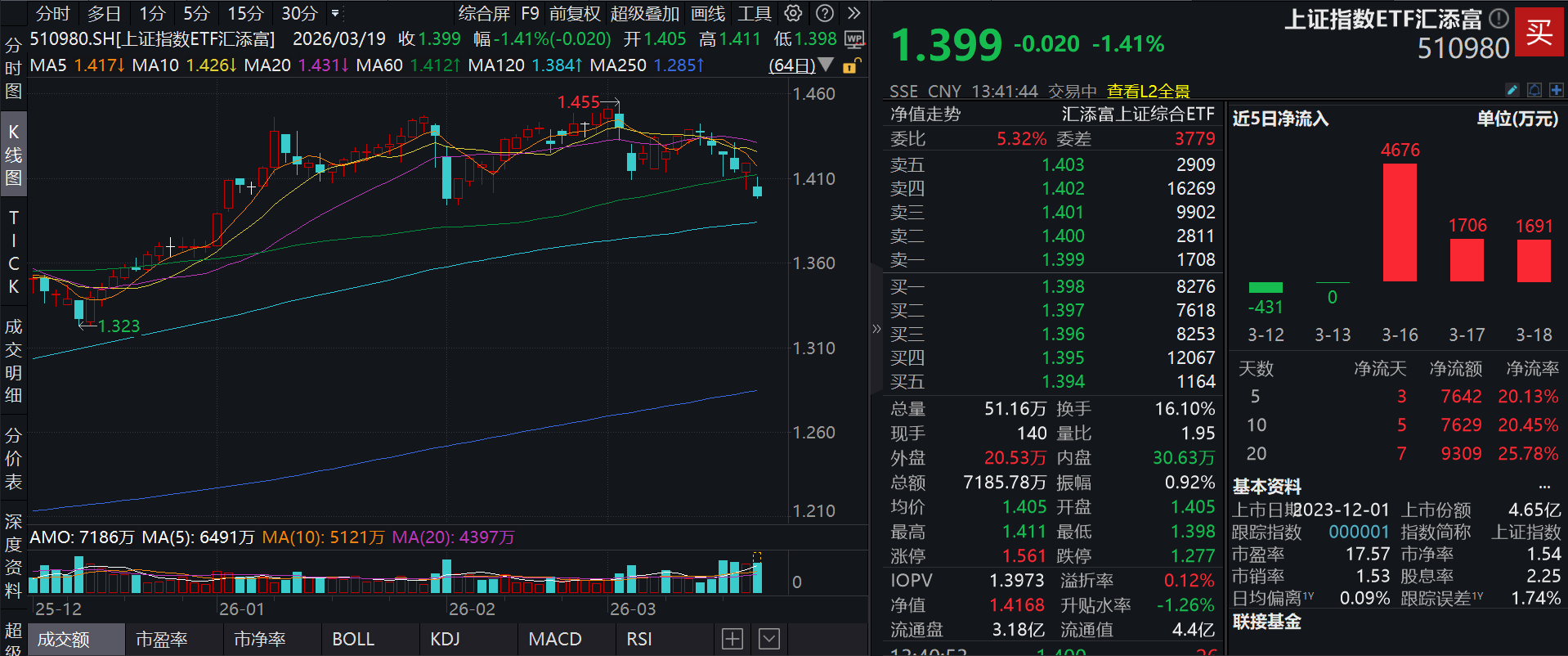Select the MACD indicator tab
Image resolution: width=1568 pixels, height=656 pixels.
(x=566, y=639)
